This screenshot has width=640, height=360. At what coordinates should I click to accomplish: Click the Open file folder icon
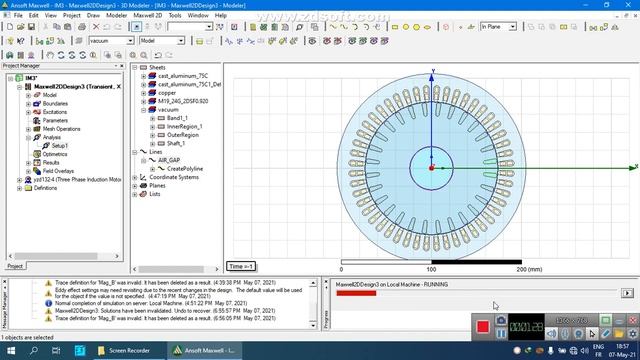20,27
